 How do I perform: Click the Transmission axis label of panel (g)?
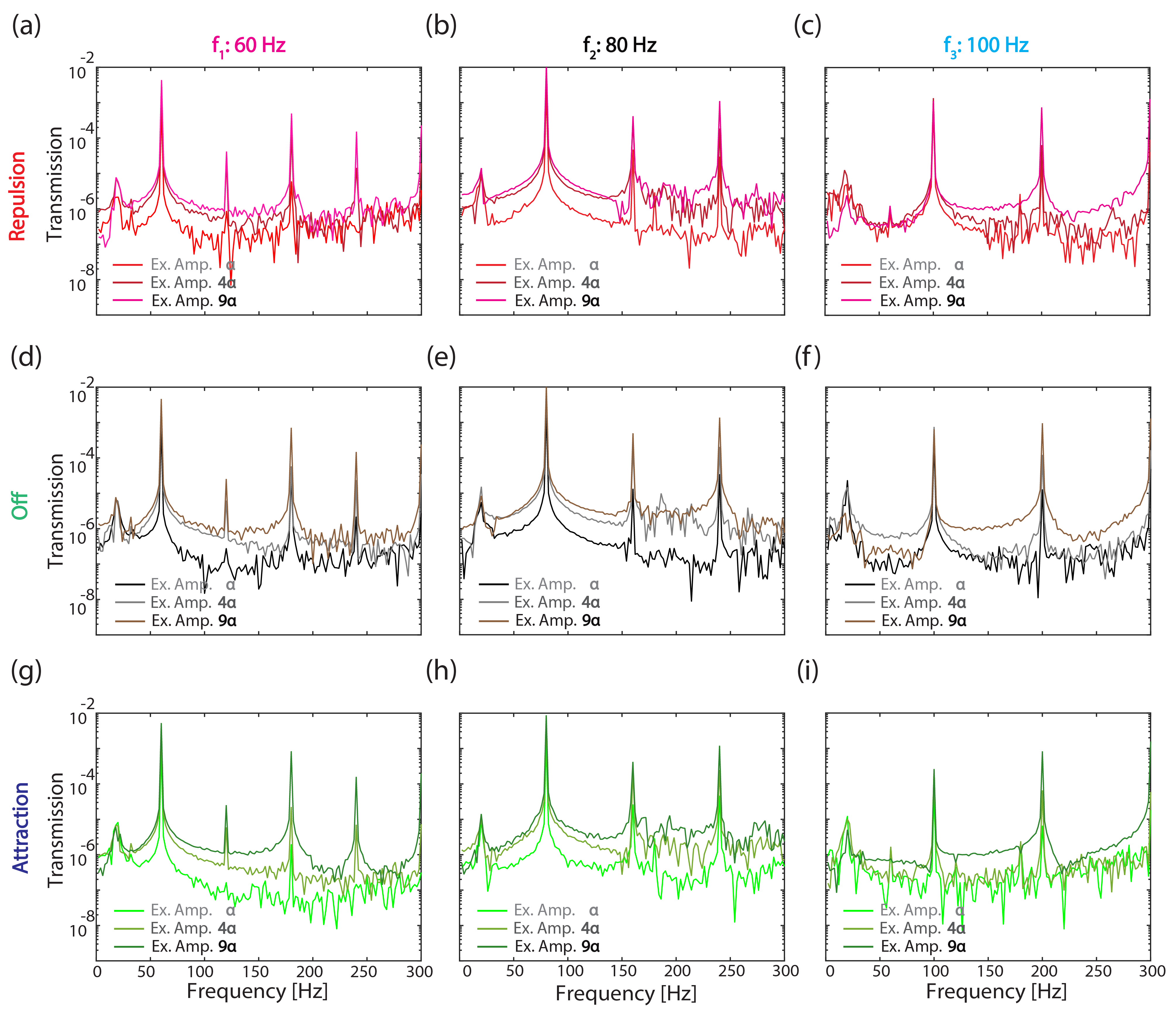click(55, 830)
